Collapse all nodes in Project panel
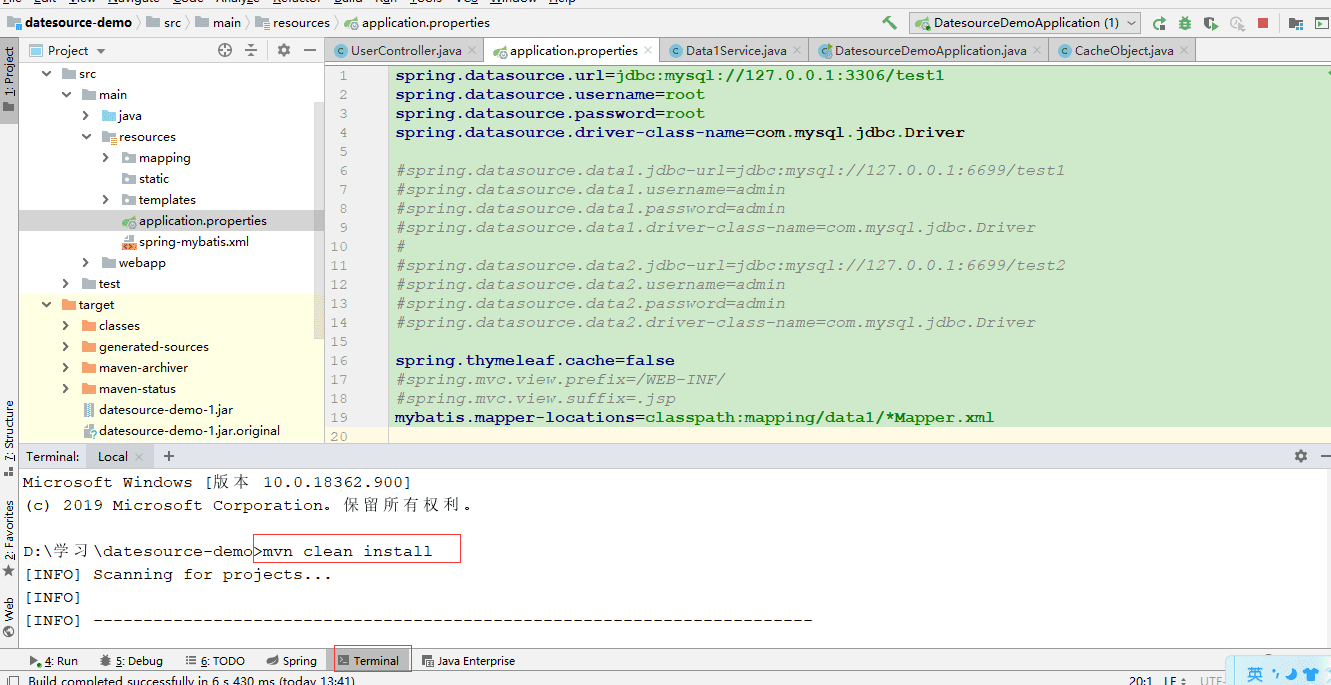Viewport: 1331px width, 685px height. coord(251,49)
